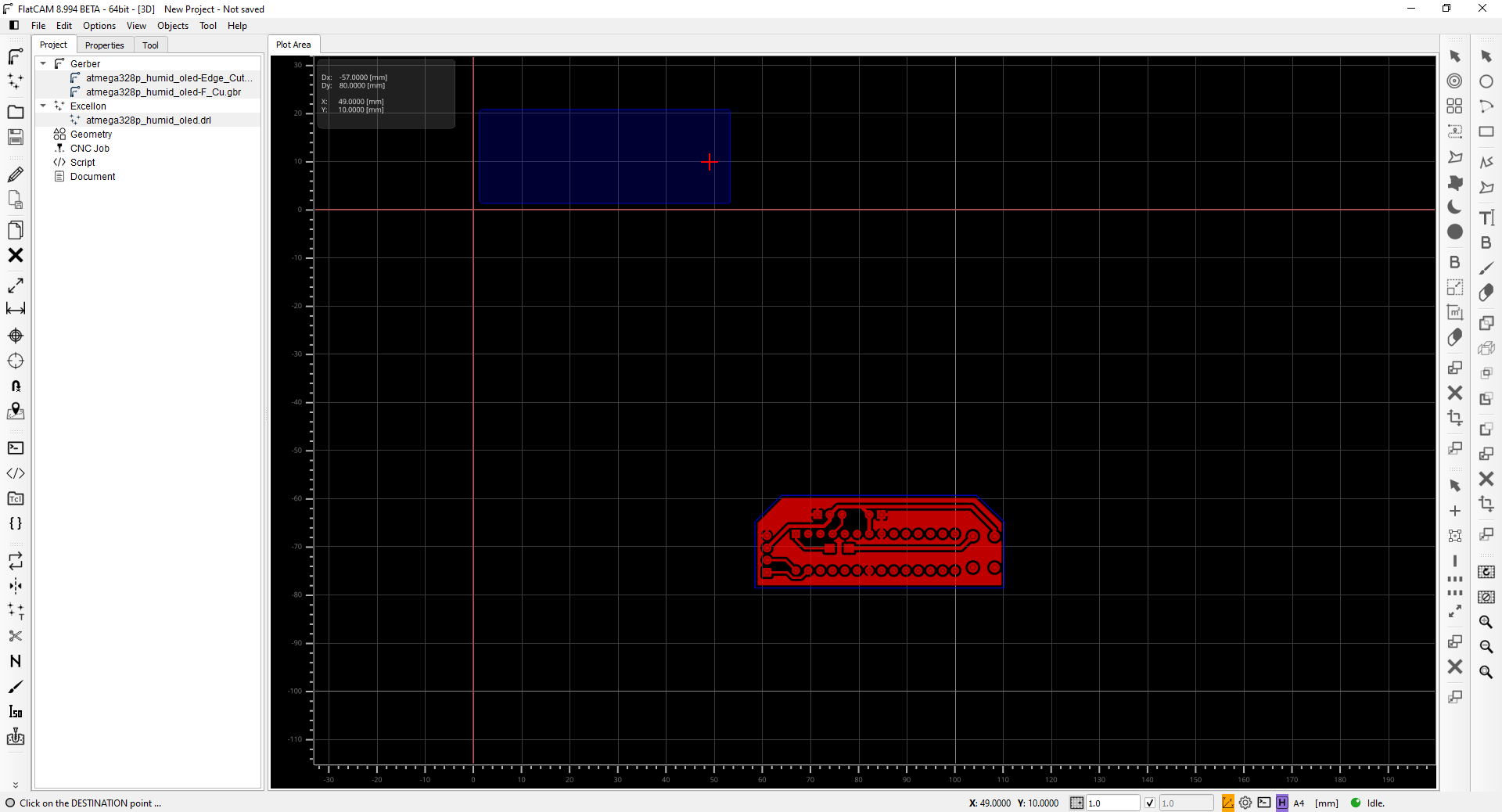Image resolution: width=1502 pixels, height=812 pixels.
Task: Click the Locate in Object map-pin icon
Action: (15, 411)
